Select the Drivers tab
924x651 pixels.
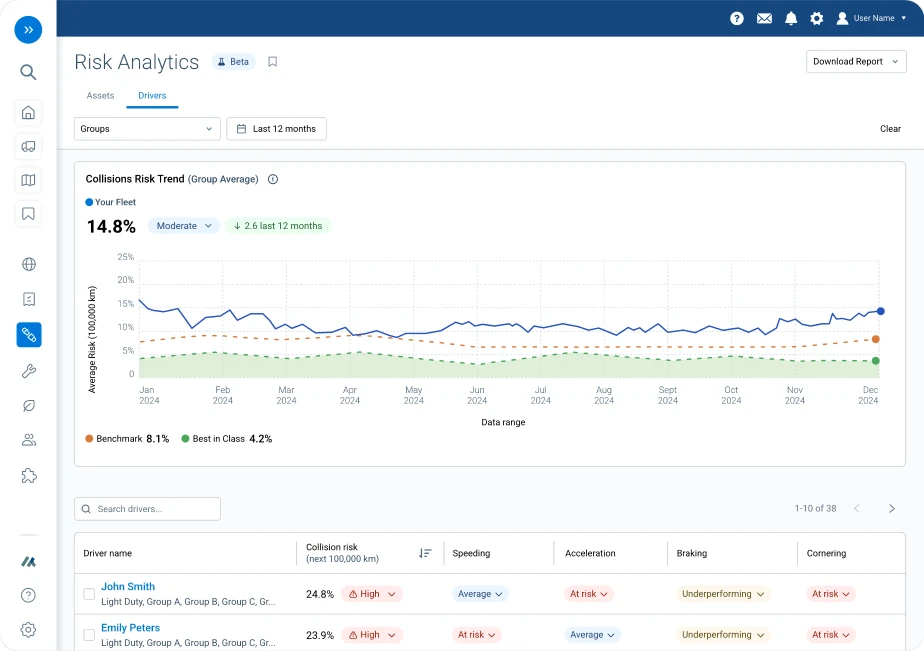(x=152, y=96)
